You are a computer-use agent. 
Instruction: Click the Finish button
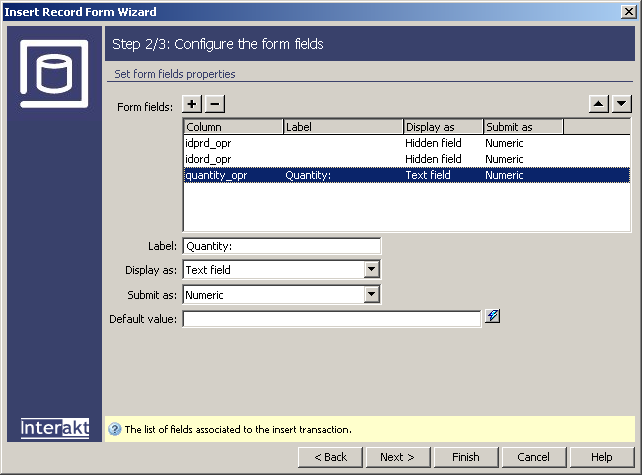click(465, 457)
